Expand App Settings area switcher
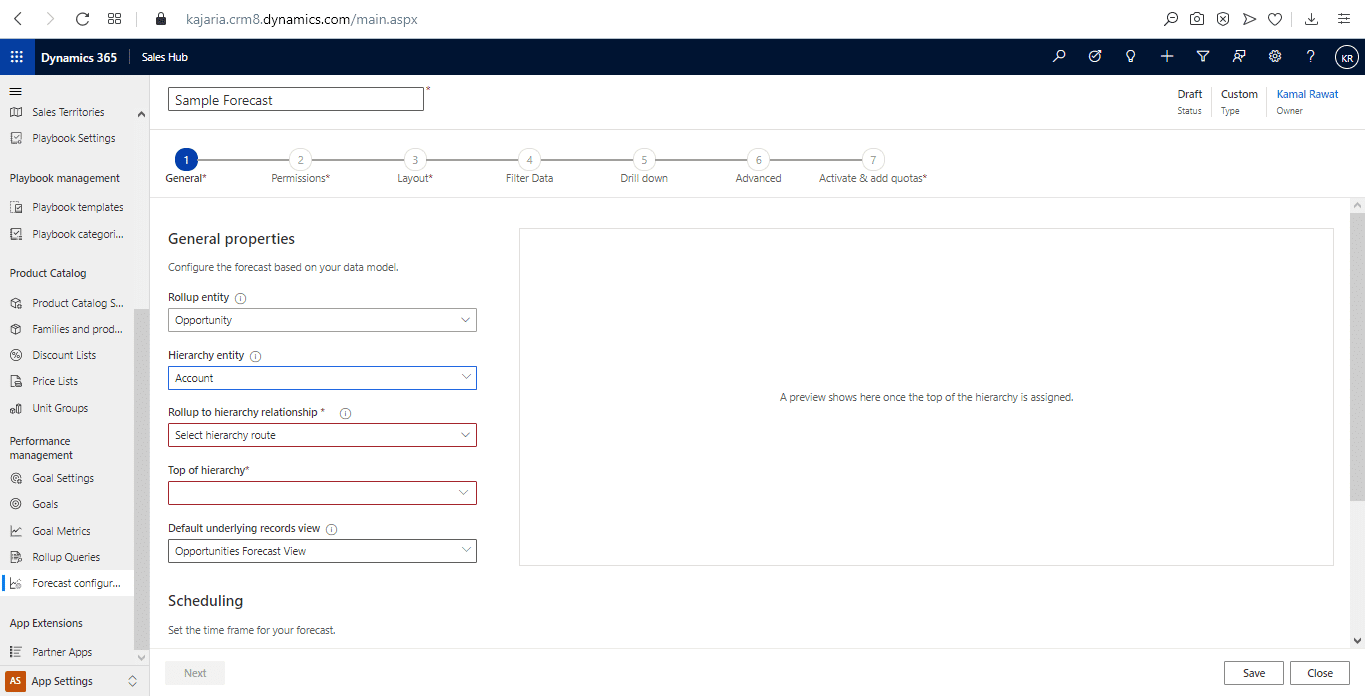 tap(132, 681)
